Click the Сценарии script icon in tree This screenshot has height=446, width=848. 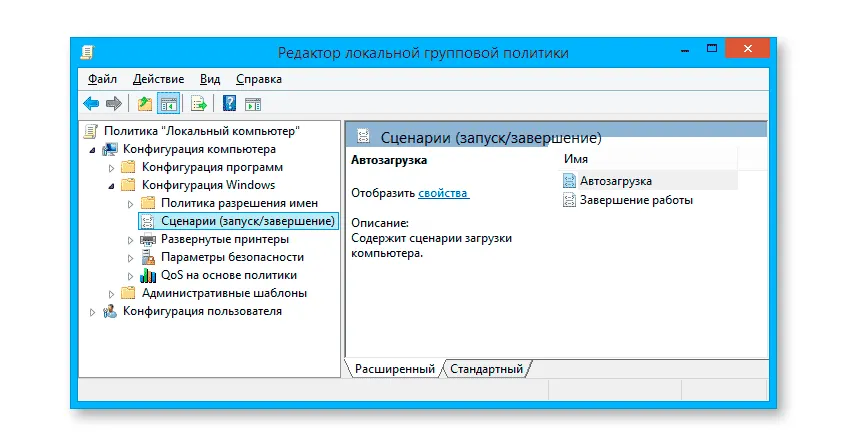coord(148,221)
